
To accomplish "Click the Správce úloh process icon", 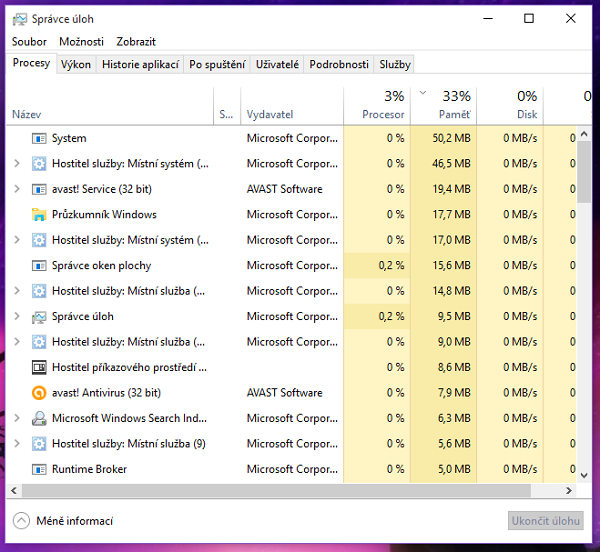I will pos(39,317).
